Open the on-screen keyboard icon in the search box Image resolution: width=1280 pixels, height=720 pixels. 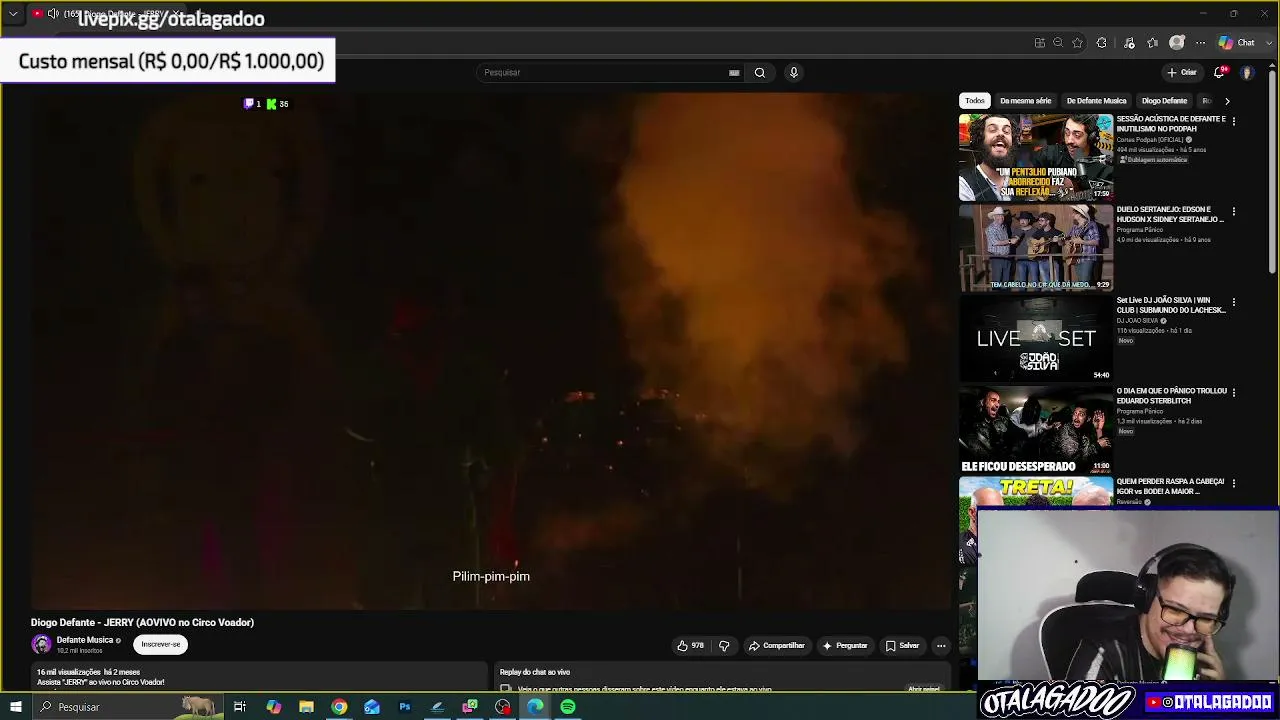(734, 72)
